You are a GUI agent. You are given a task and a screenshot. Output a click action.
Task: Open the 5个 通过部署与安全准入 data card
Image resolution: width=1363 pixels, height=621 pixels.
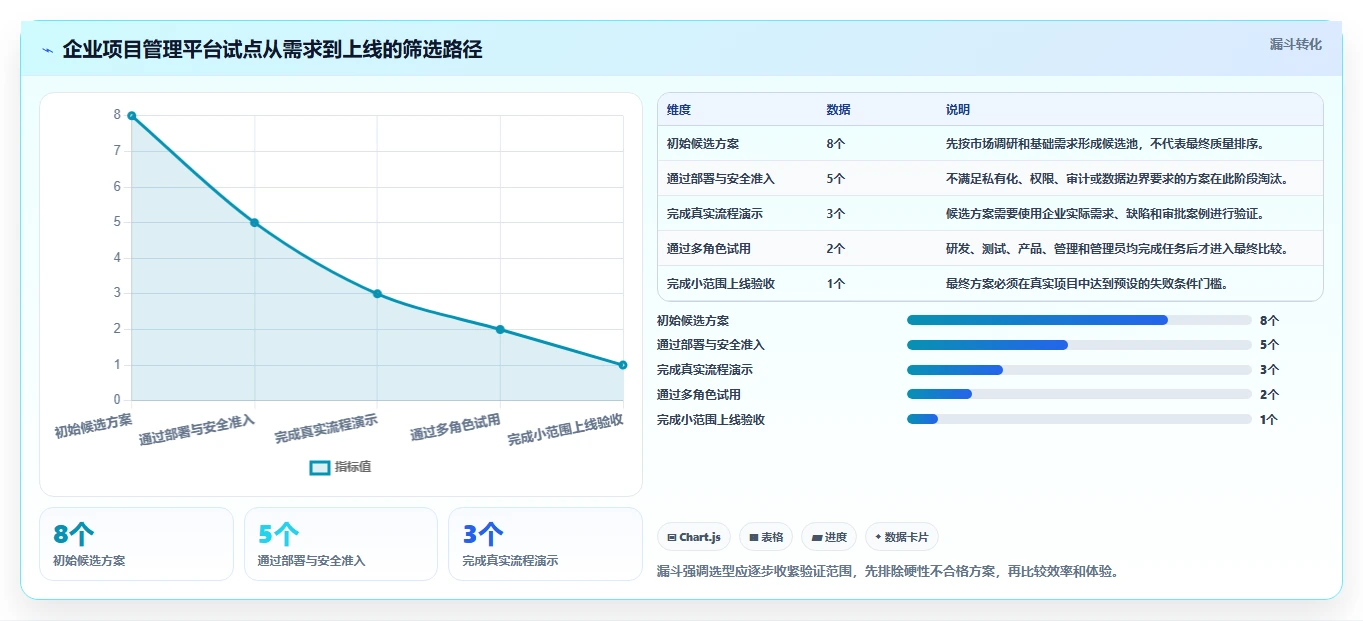(x=341, y=544)
